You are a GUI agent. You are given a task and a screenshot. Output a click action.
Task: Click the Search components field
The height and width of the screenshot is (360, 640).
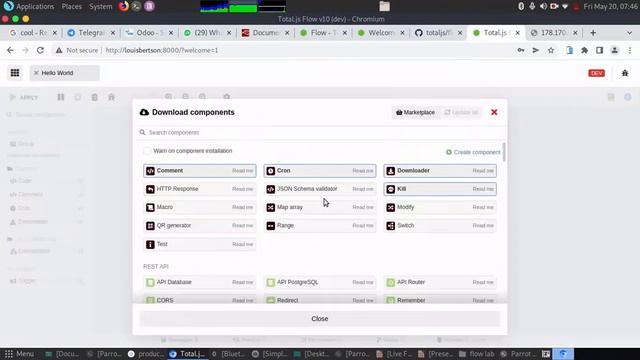coord(320,133)
